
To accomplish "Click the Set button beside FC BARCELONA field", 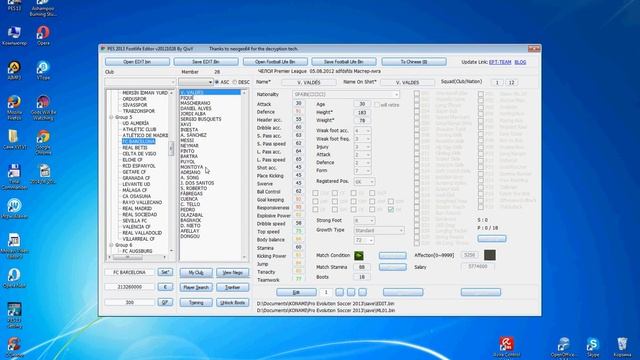I will point(165,272).
